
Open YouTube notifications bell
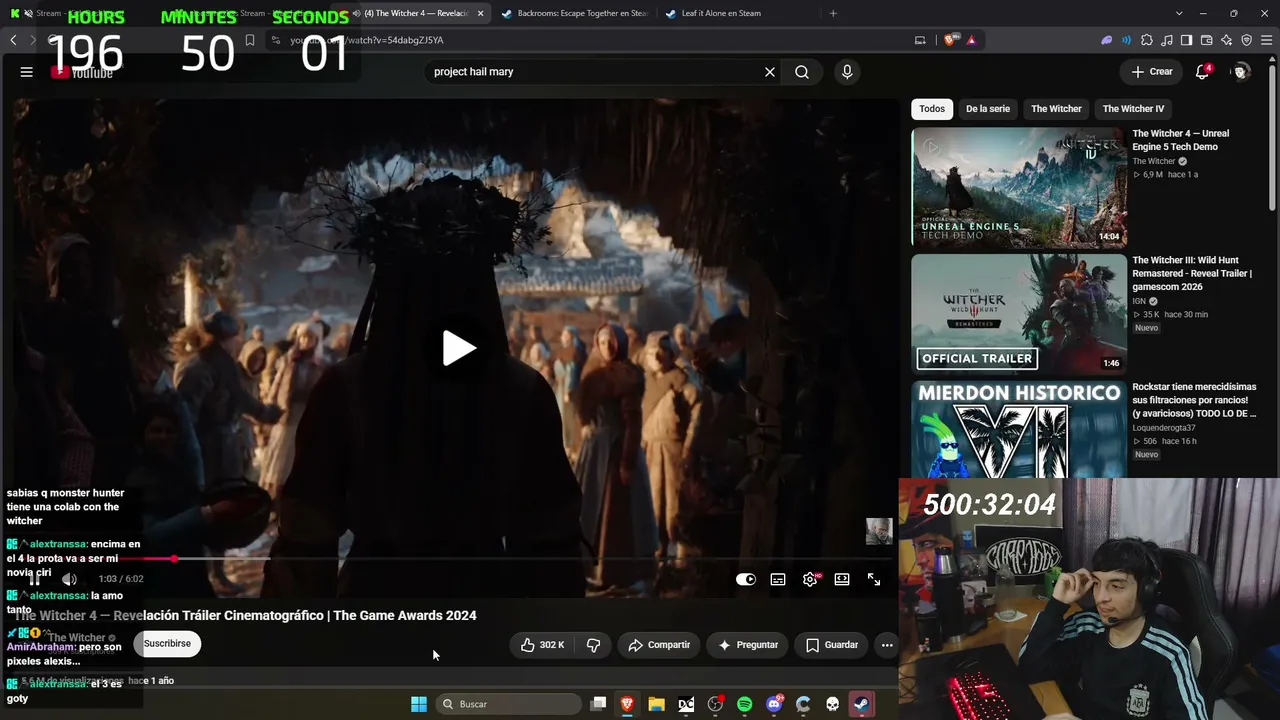[x=1203, y=72]
